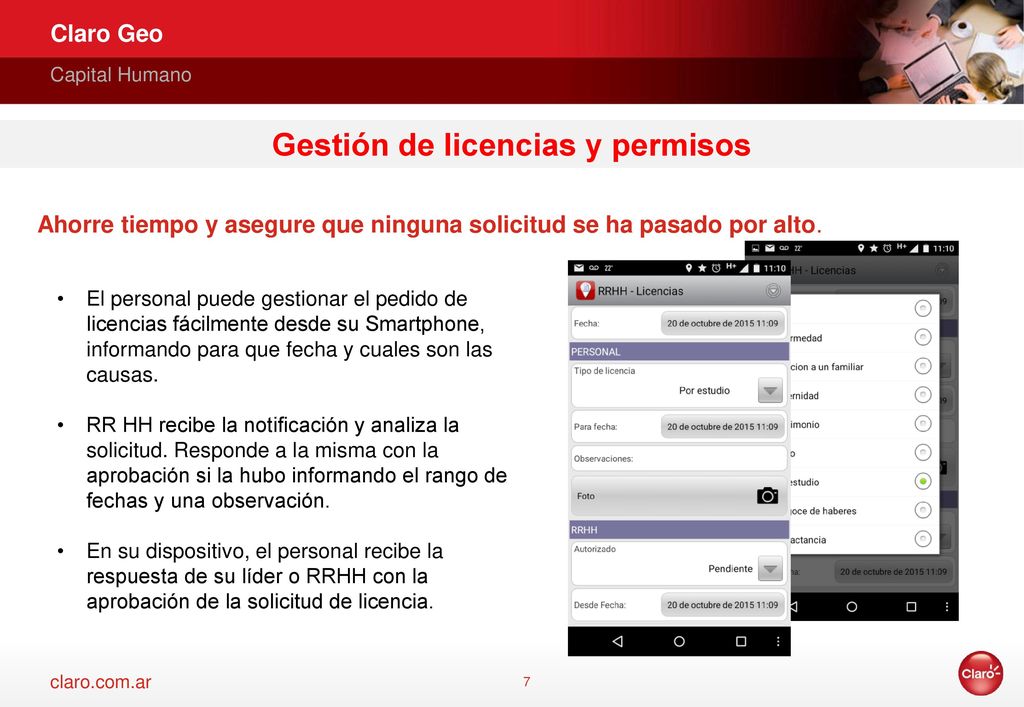This screenshot has height=707, width=1024.
Task: Tap the Android home button on front phone
Action: pos(679,641)
